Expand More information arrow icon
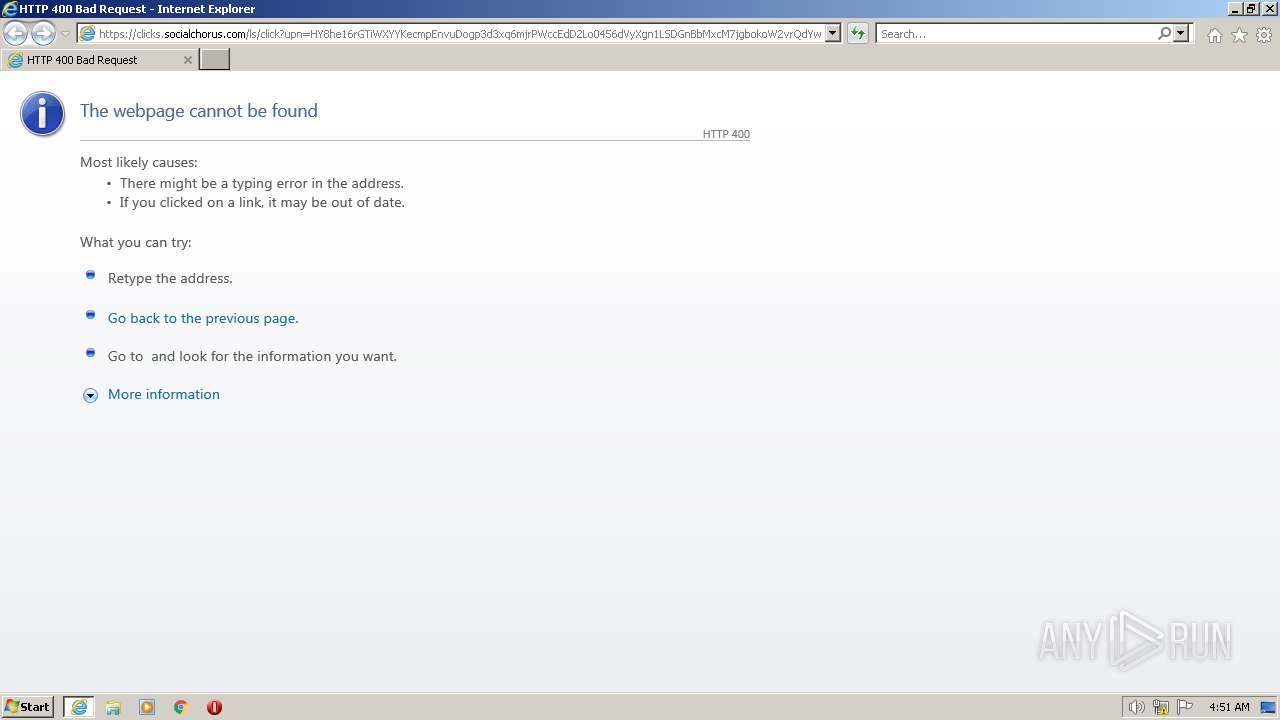 pyautogui.click(x=90, y=395)
